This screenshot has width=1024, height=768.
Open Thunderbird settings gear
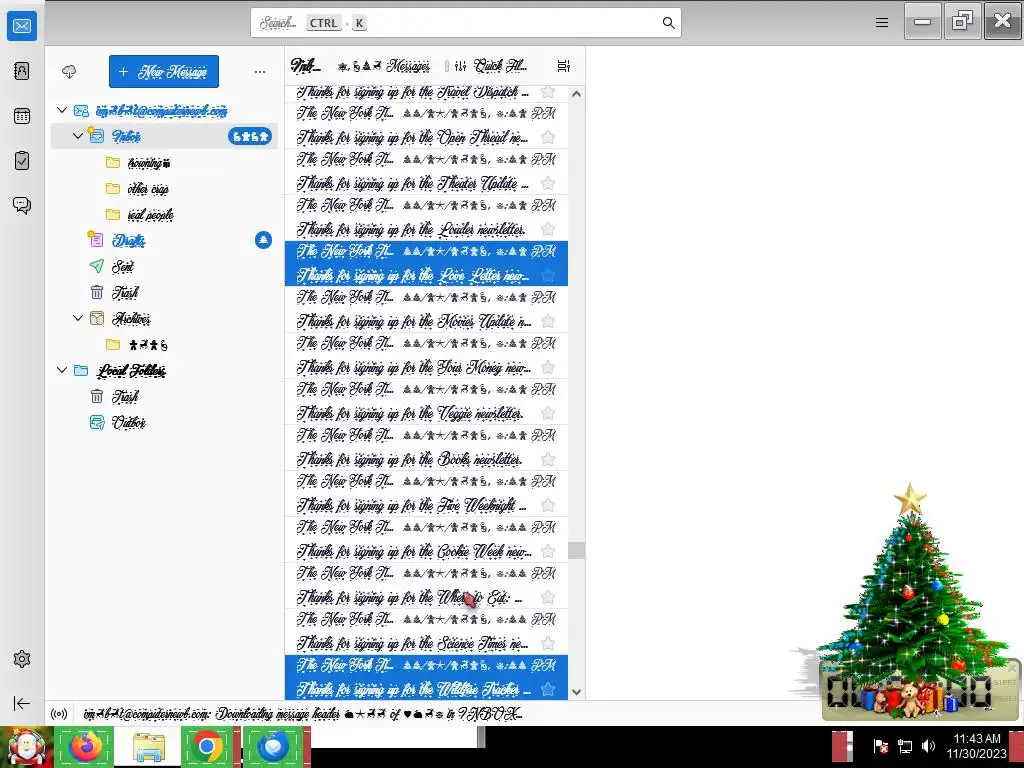(x=22, y=659)
